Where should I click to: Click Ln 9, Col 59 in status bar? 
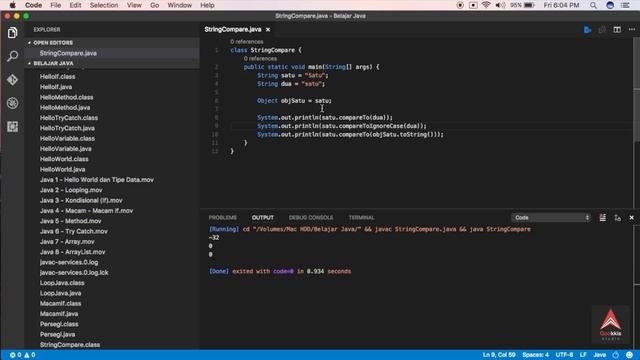[498, 355]
